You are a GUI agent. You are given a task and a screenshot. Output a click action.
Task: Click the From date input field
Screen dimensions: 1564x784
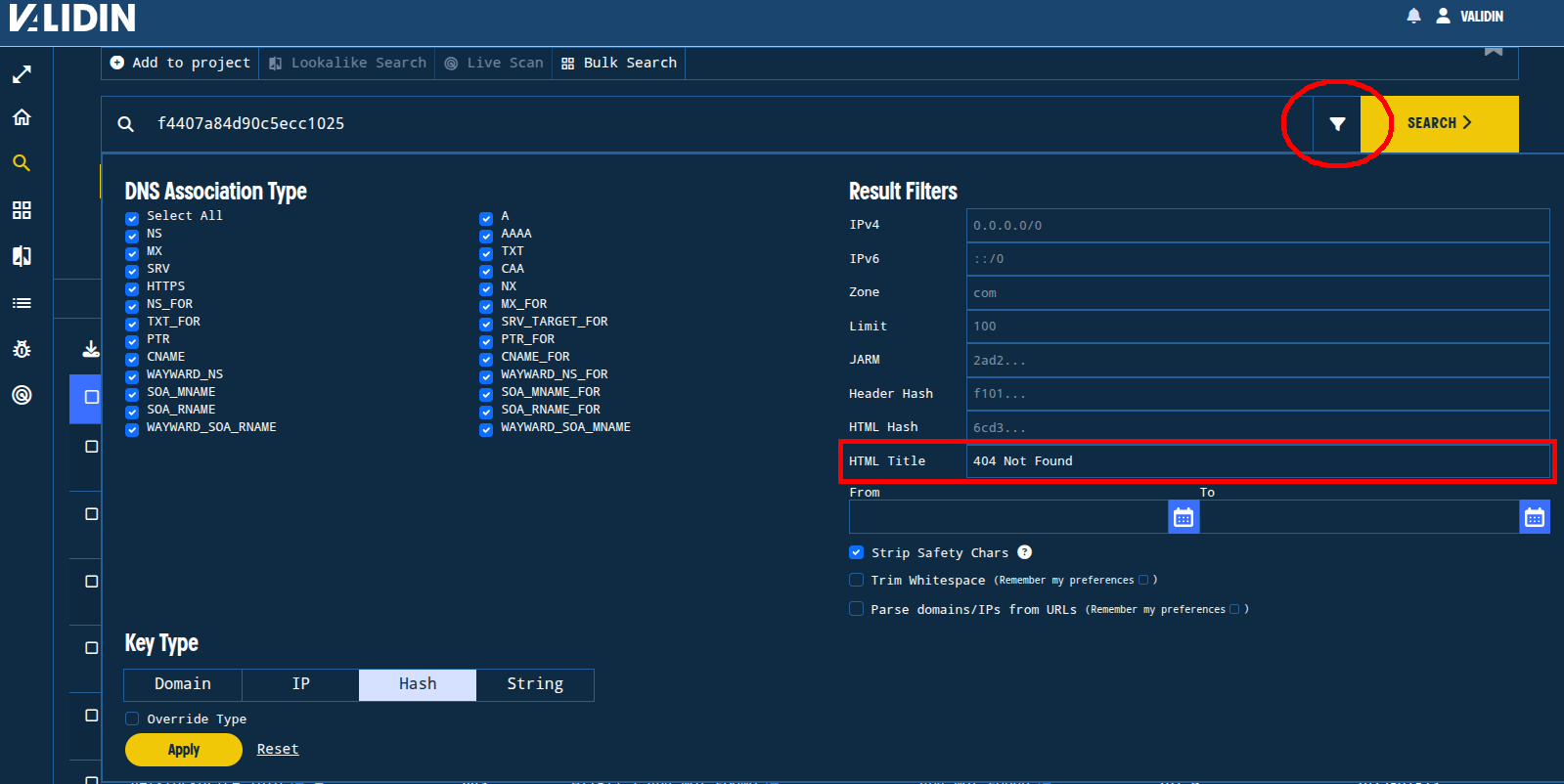click(x=1008, y=517)
